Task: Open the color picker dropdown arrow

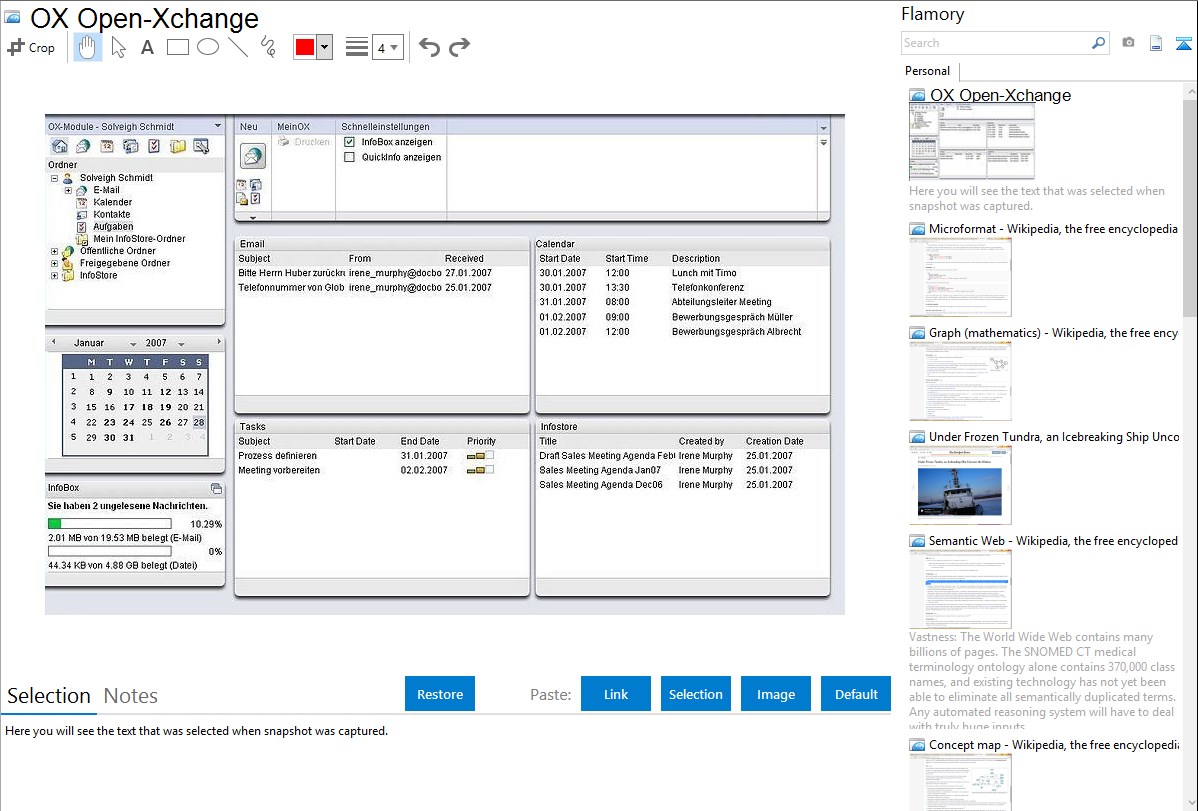Action: (324, 47)
